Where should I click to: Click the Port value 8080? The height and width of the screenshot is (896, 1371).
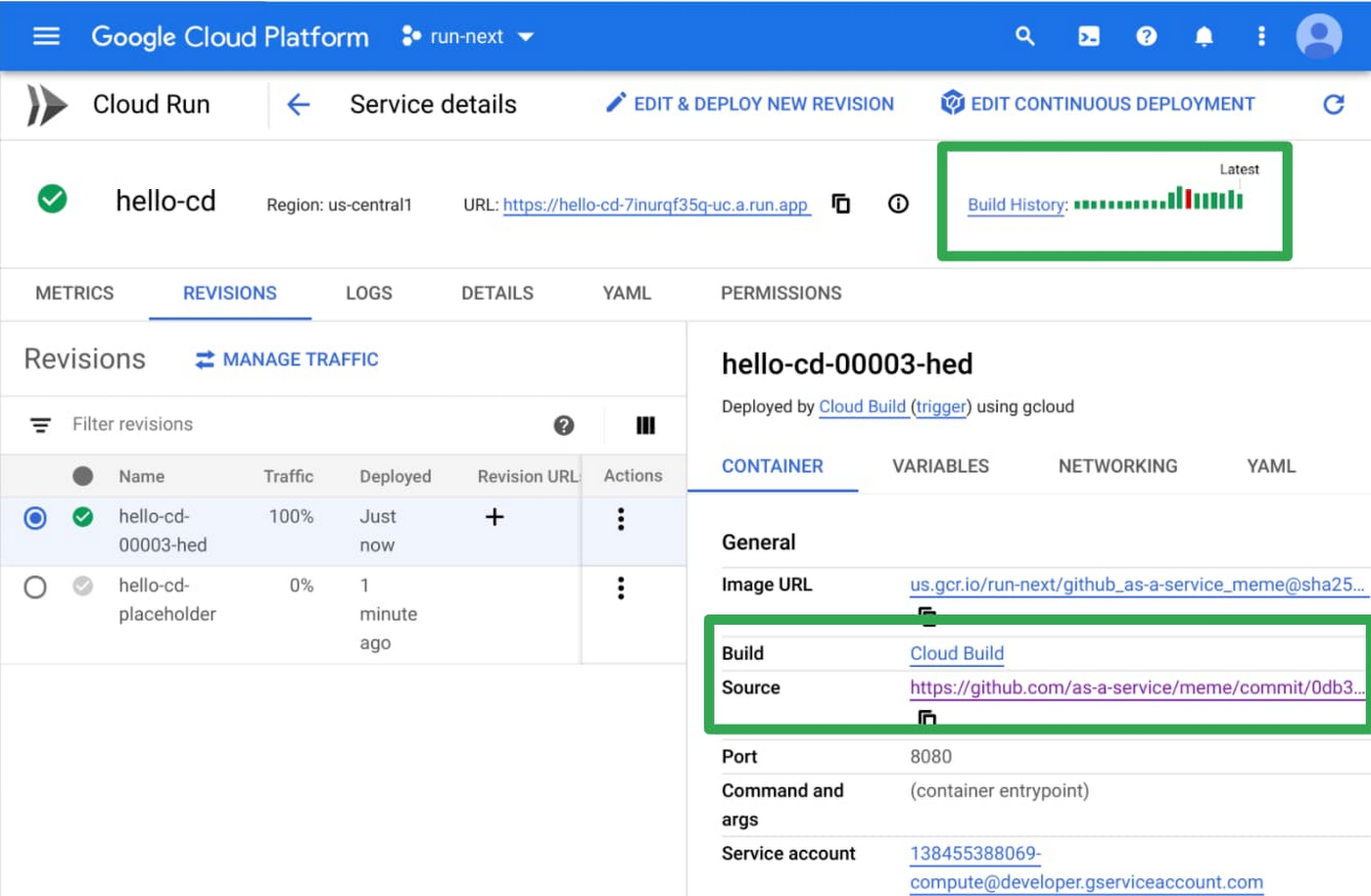[930, 756]
